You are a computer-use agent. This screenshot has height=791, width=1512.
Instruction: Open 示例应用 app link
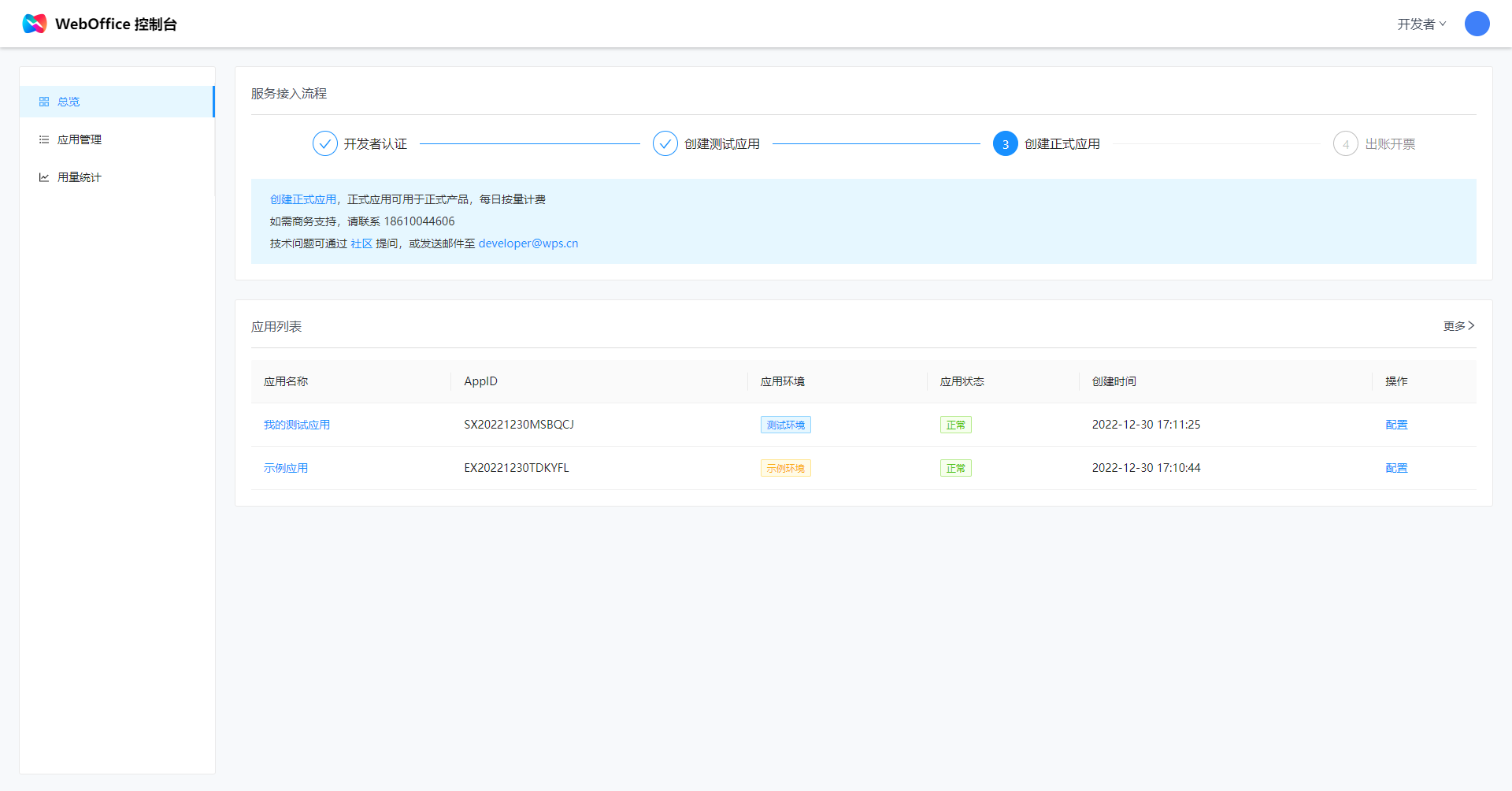(x=286, y=468)
